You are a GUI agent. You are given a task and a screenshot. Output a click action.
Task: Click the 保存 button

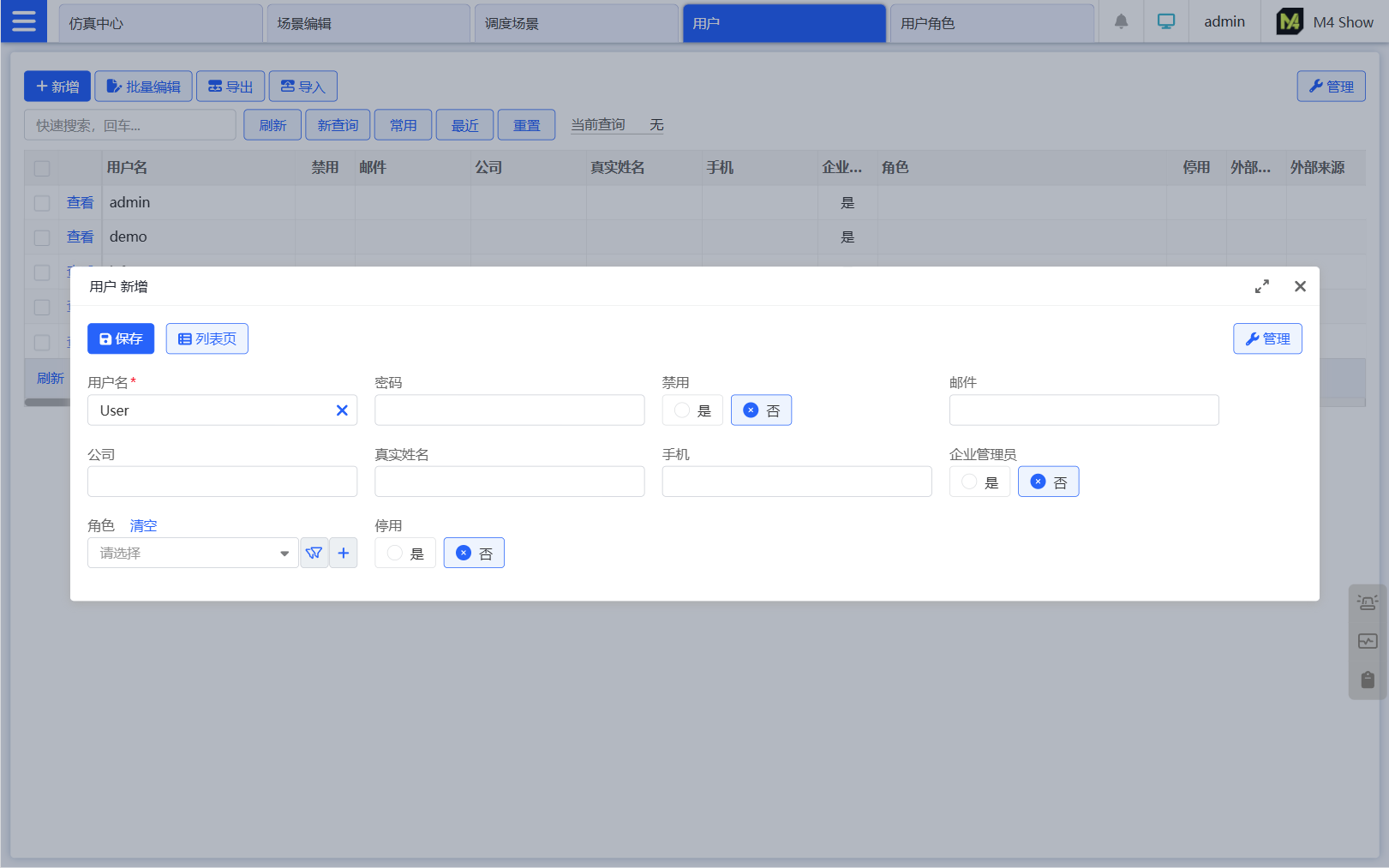pyautogui.click(x=121, y=338)
